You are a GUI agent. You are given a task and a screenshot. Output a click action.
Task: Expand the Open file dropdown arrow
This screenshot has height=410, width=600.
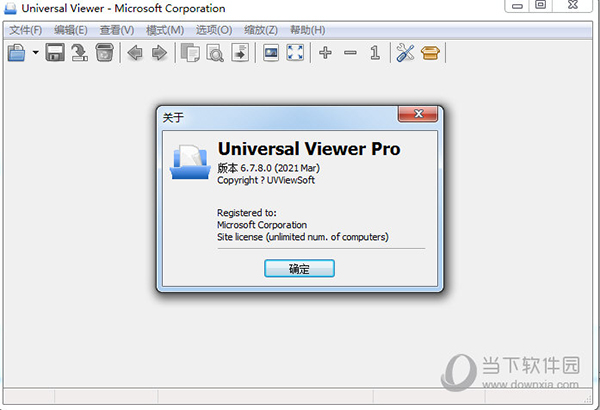pyautogui.click(x=35, y=52)
